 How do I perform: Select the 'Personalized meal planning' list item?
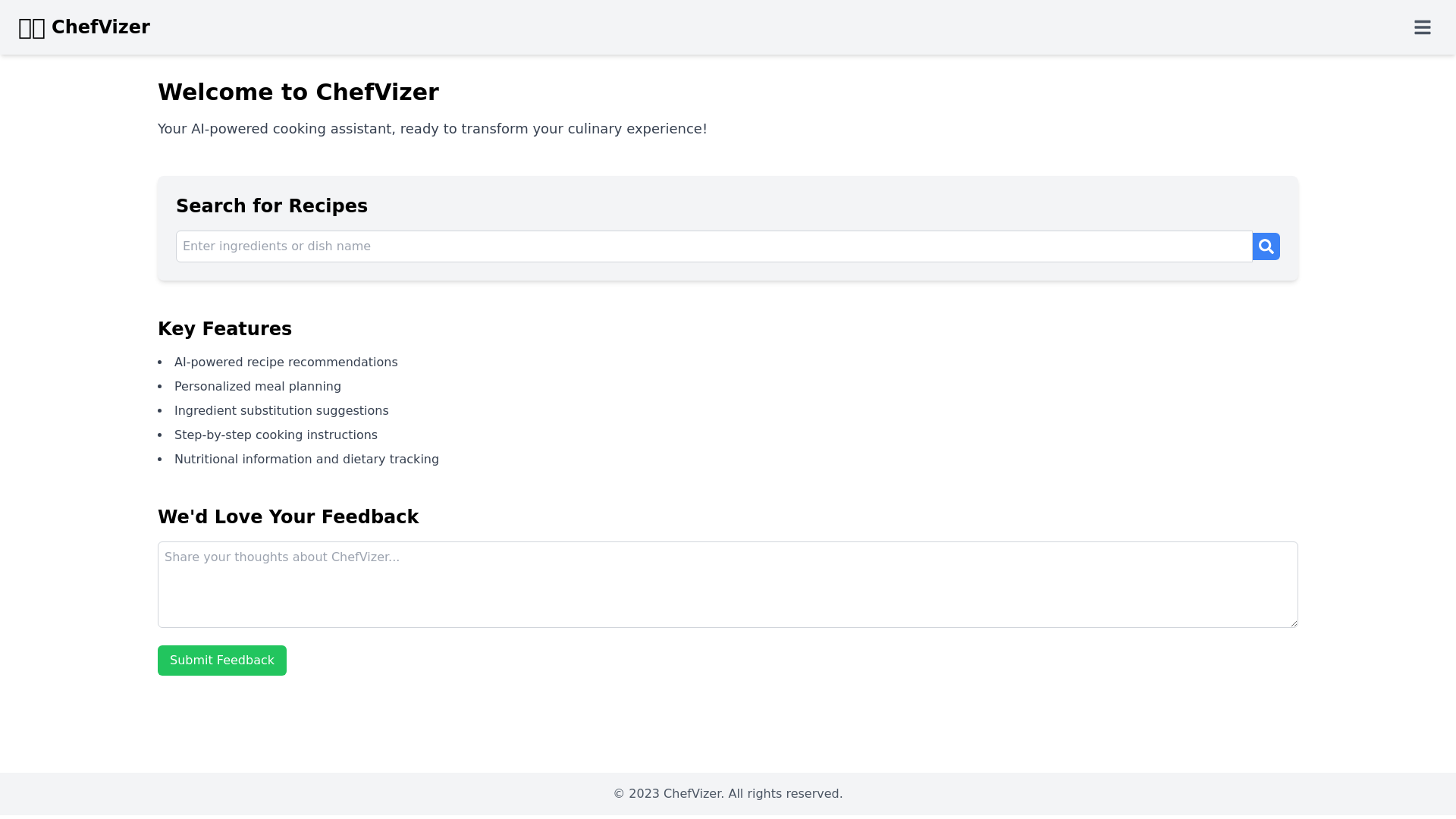click(257, 386)
